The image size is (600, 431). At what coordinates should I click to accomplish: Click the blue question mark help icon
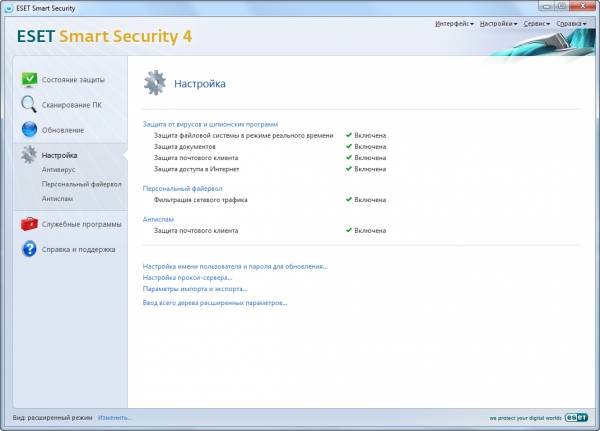pyautogui.click(x=29, y=249)
